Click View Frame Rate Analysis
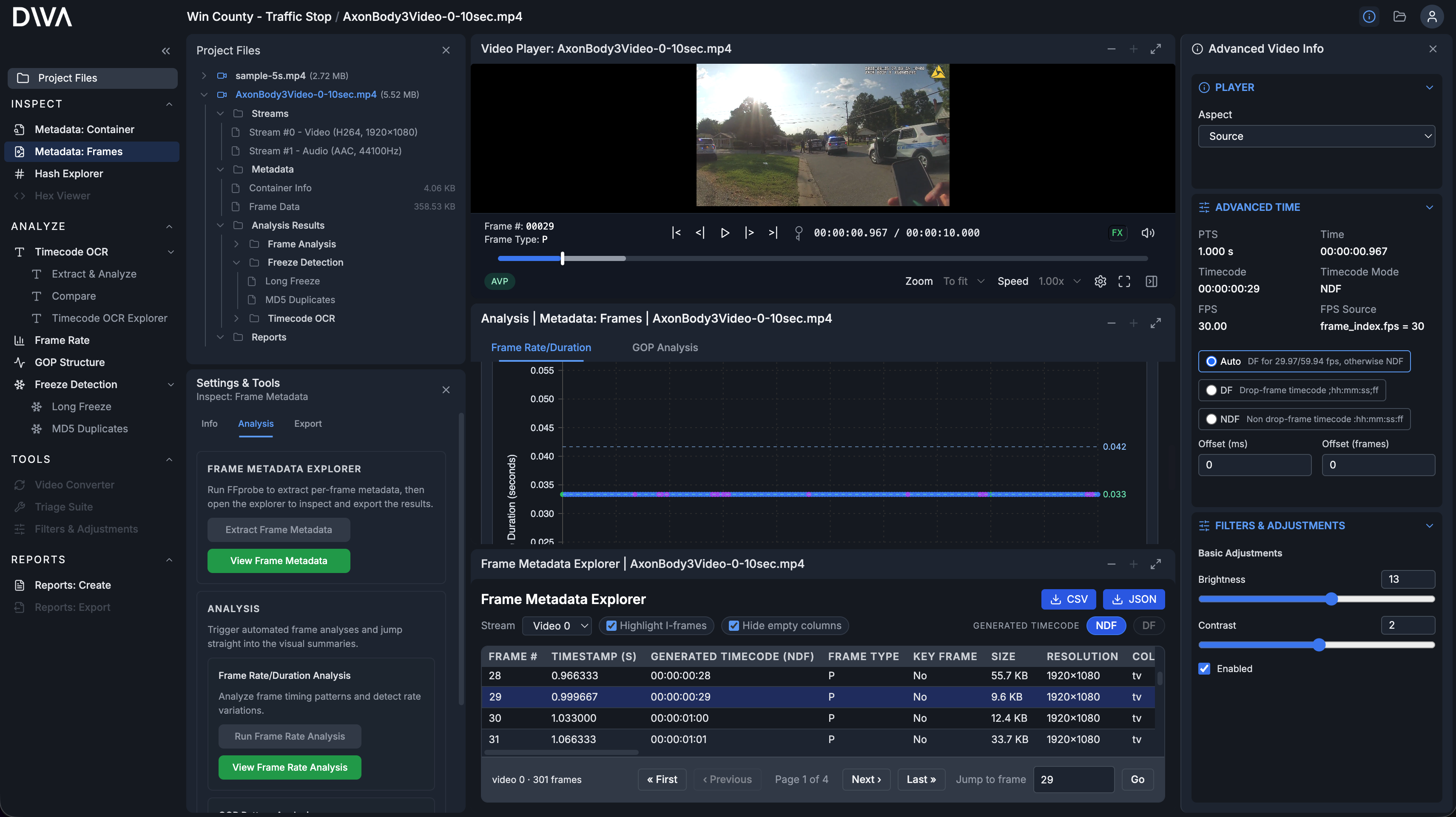Image resolution: width=1456 pixels, height=817 pixels. [290, 767]
